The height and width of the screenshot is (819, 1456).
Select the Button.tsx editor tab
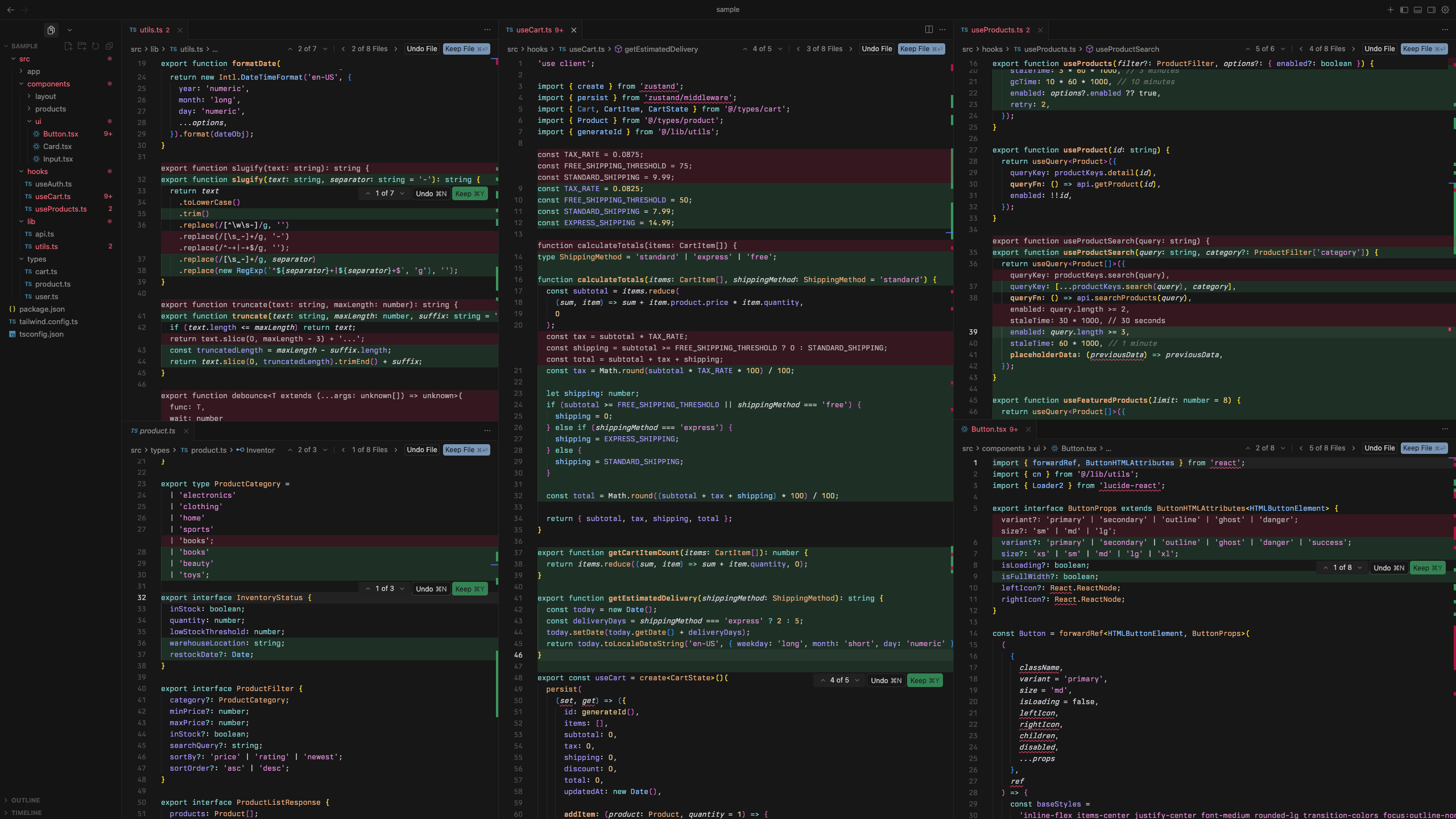(x=988, y=429)
